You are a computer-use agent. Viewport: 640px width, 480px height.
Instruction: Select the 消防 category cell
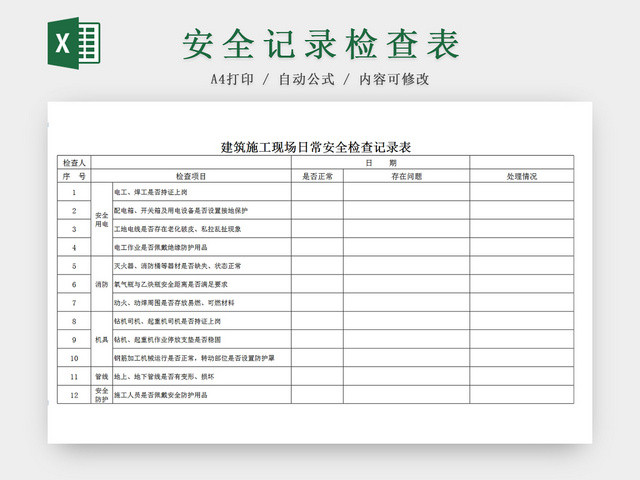pyautogui.click(x=102, y=284)
